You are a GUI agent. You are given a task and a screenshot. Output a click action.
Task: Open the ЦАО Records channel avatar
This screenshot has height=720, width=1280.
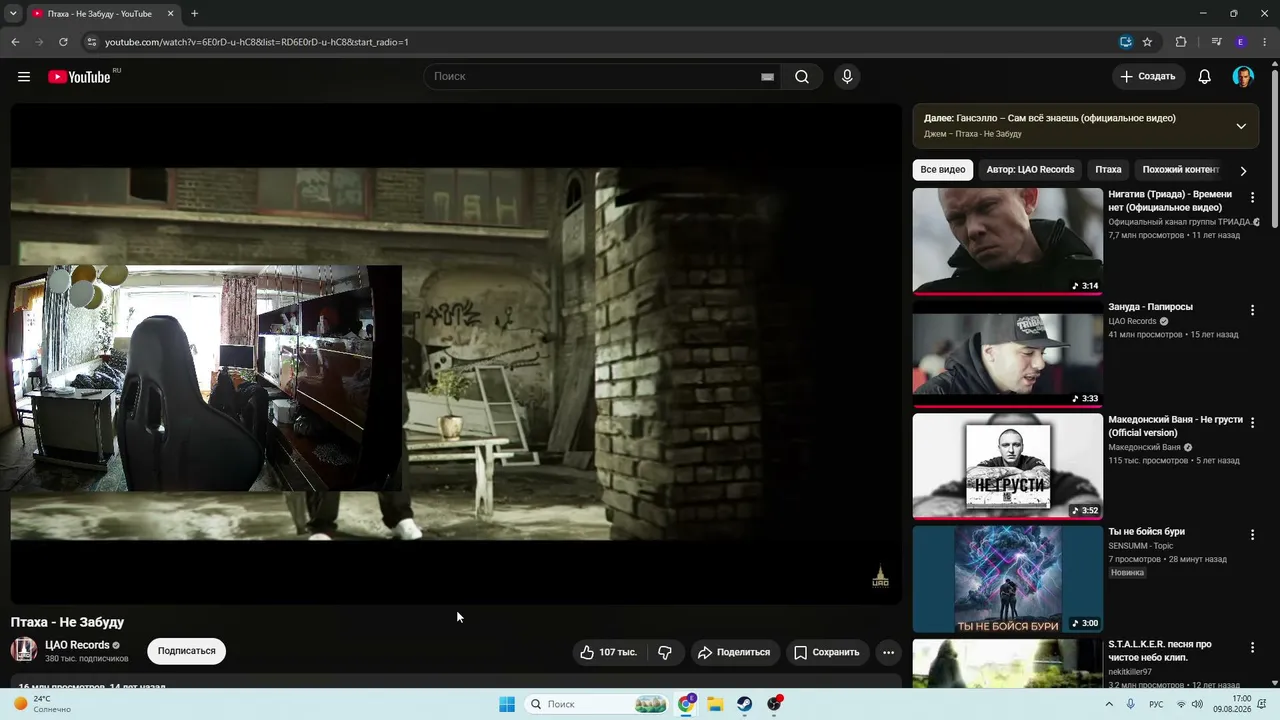point(24,650)
